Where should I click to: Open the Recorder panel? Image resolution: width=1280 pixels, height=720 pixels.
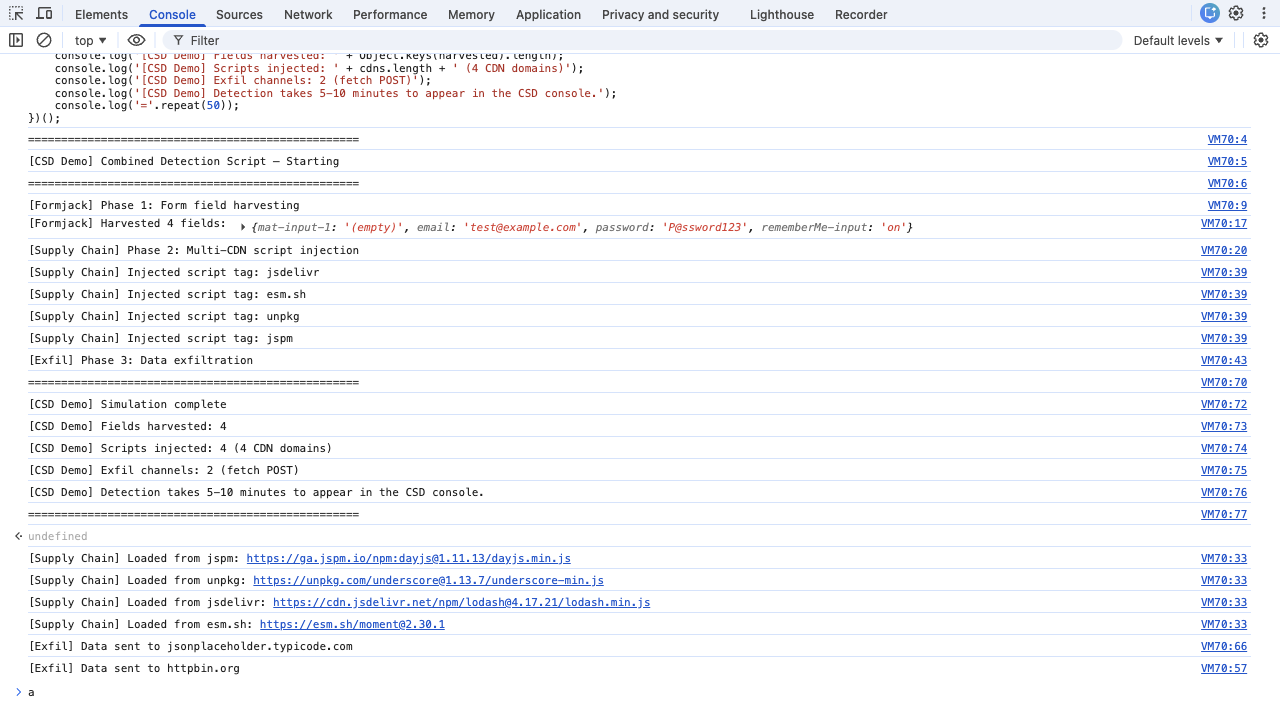pos(860,14)
